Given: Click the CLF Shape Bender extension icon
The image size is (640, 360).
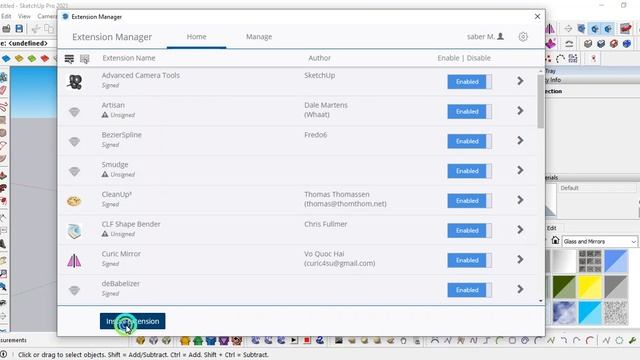Looking at the screenshot, I should tap(74, 231).
